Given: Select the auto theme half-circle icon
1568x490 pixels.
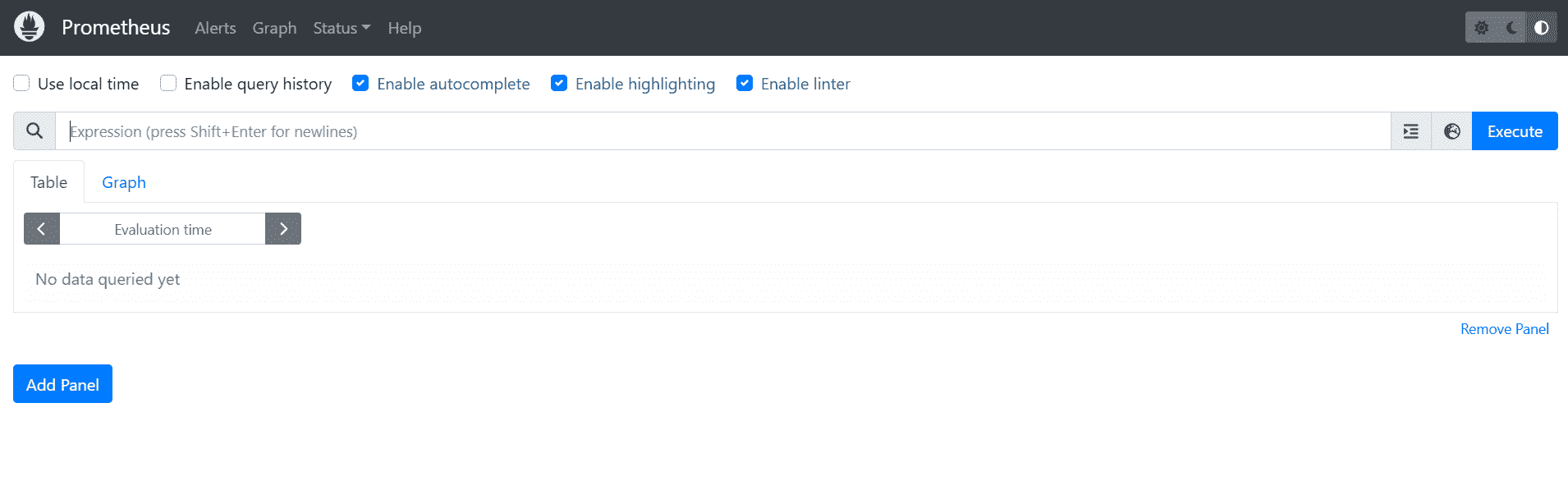Looking at the screenshot, I should pyautogui.click(x=1540, y=26).
